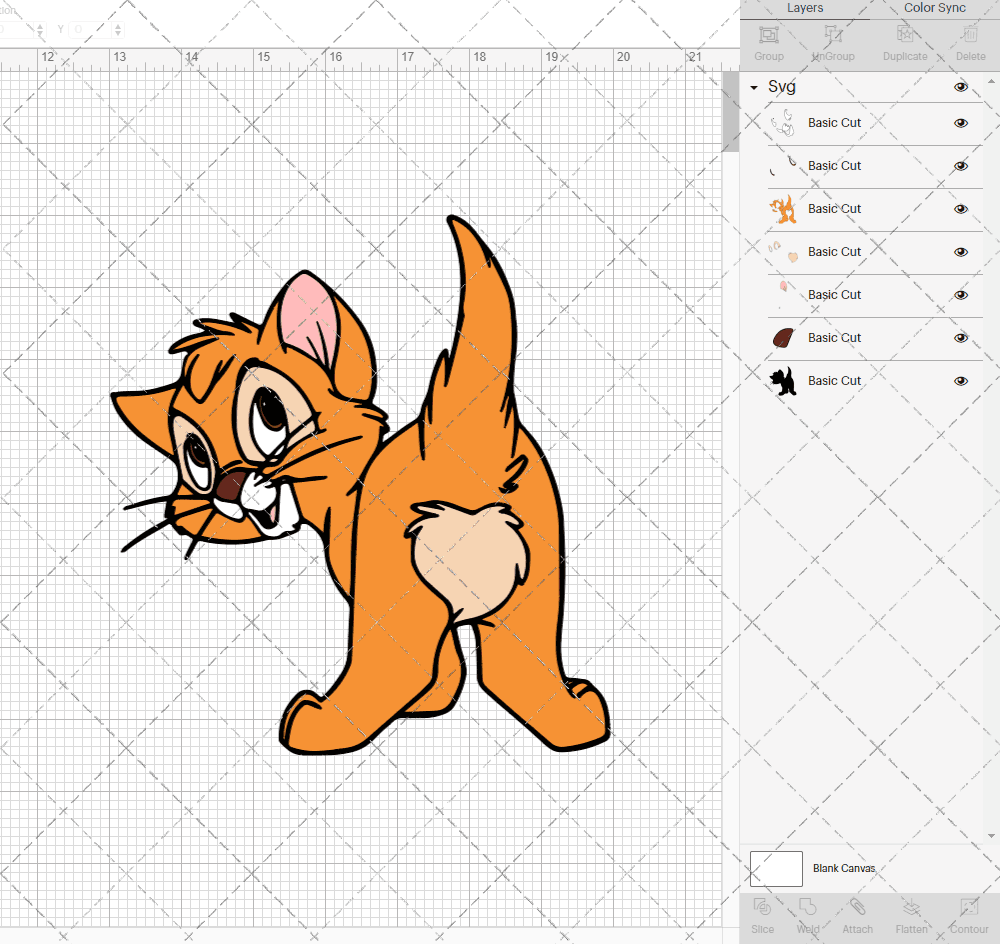Click the layers panel scroll-up arrow

coord(990,82)
